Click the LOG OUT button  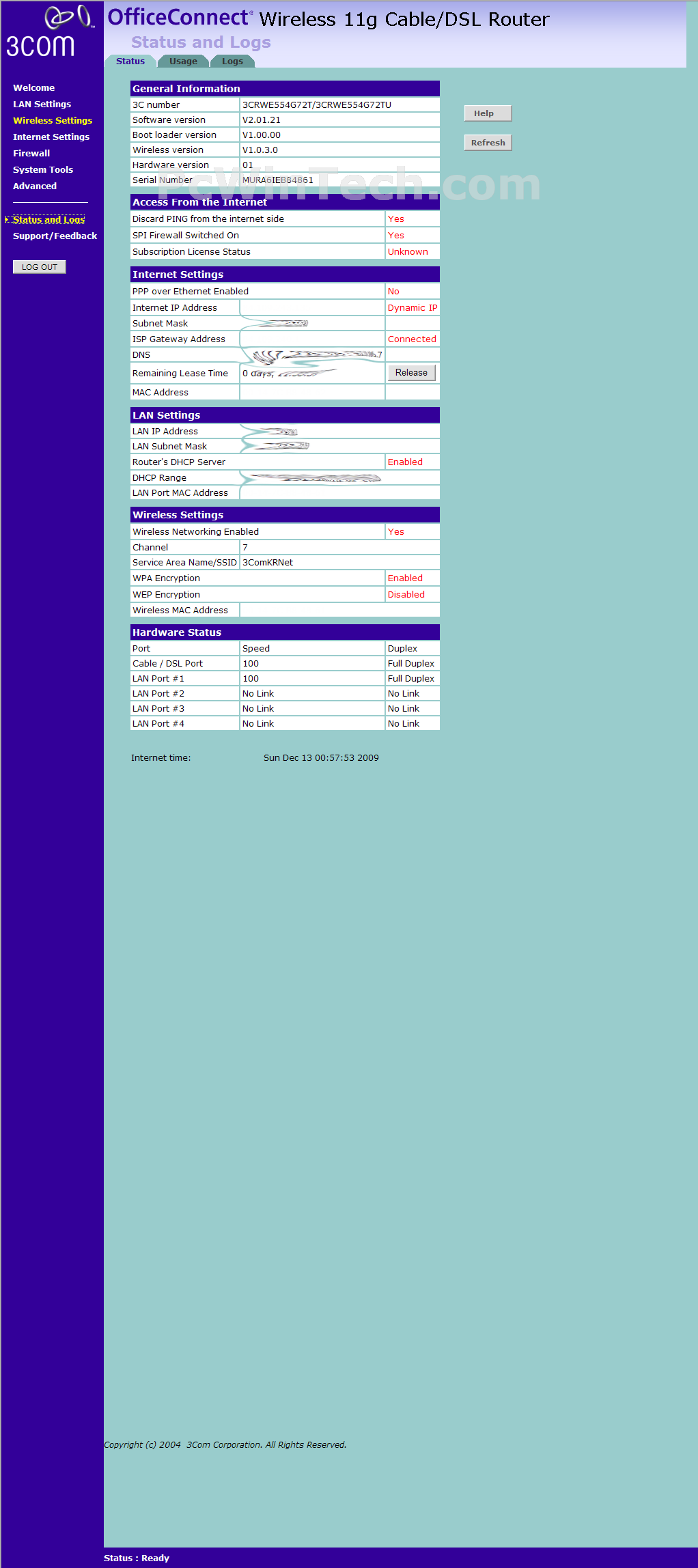40,267
